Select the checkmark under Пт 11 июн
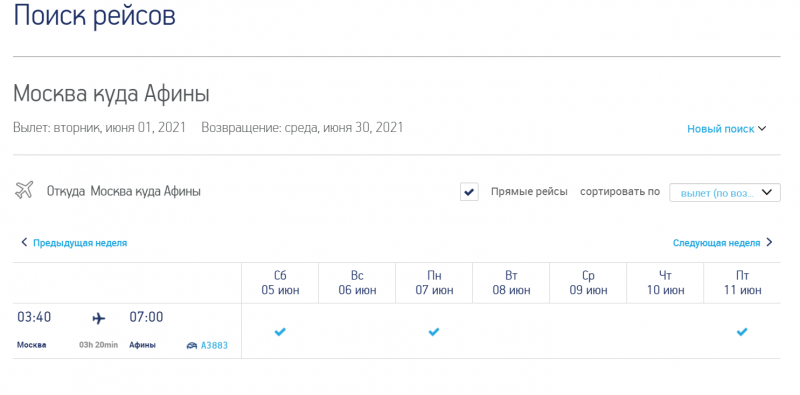Image resolution: width=800 pixels, height=395 pixels. coord(742,332)
